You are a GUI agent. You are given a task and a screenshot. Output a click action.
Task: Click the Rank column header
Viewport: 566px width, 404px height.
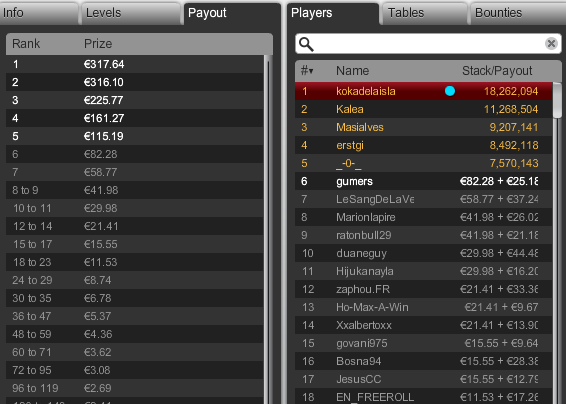pyautogui.click(x=26, y=44)
